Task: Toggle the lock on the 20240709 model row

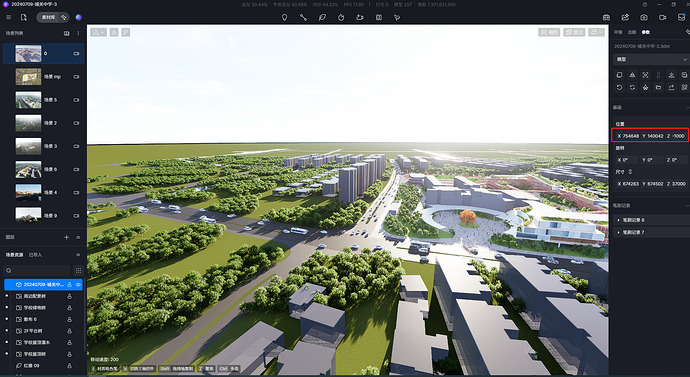Action: (x=70, y=285)
